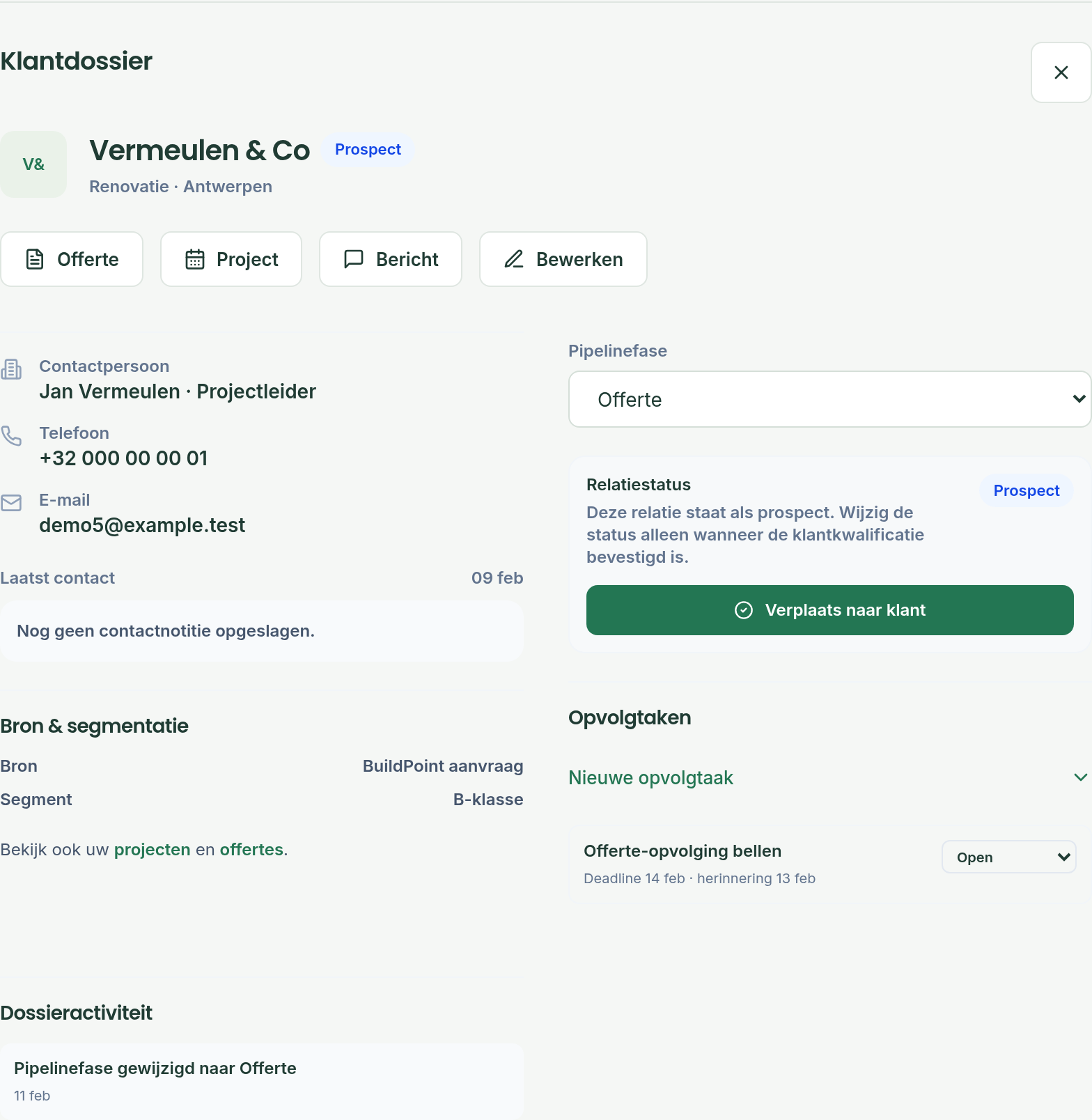Open the projecten link
Image resolution: width=1092 pixels, height=1120 pixels.
[x=153, y=850]
